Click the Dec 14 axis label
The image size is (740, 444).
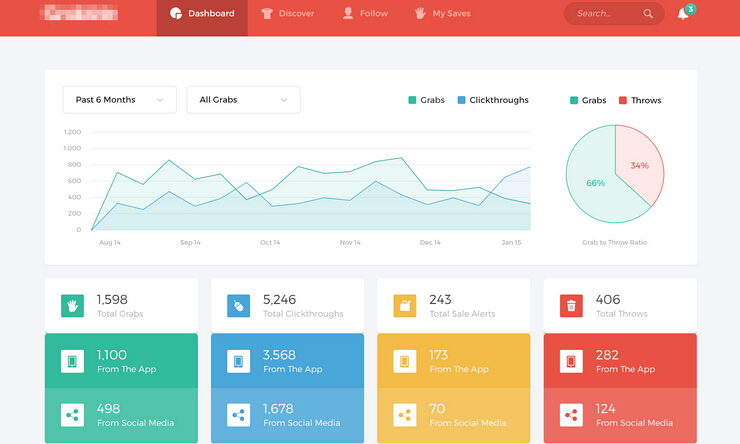coord(430,243)
